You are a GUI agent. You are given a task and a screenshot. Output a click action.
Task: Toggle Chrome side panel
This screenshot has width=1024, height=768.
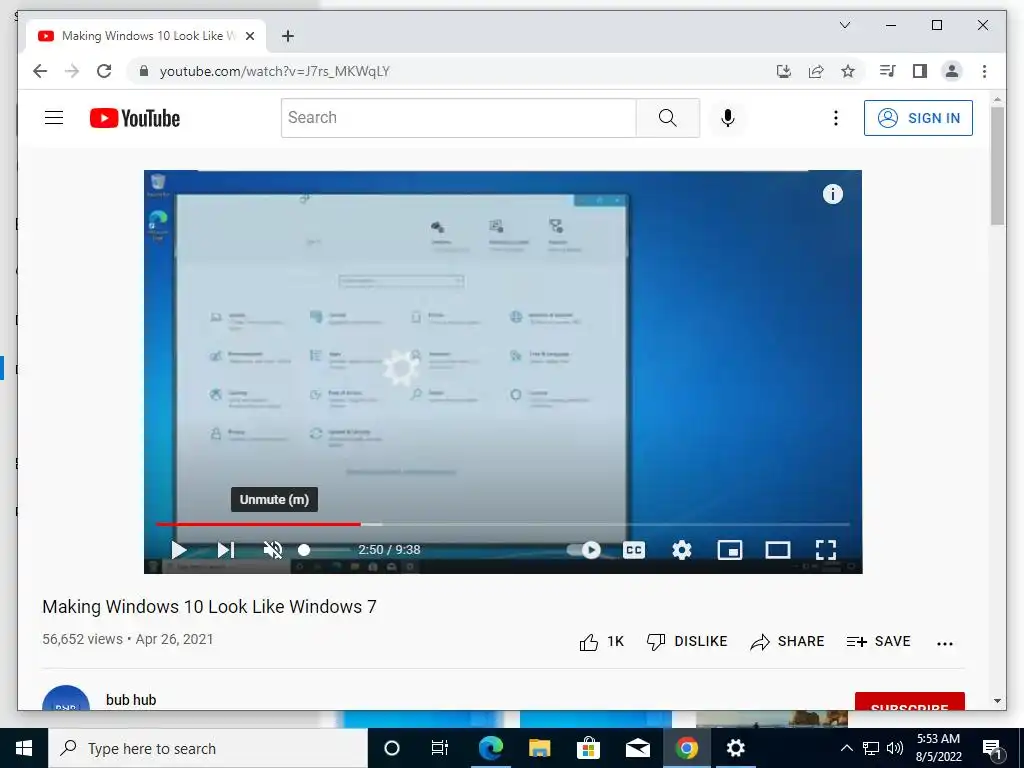pos(920,71)
